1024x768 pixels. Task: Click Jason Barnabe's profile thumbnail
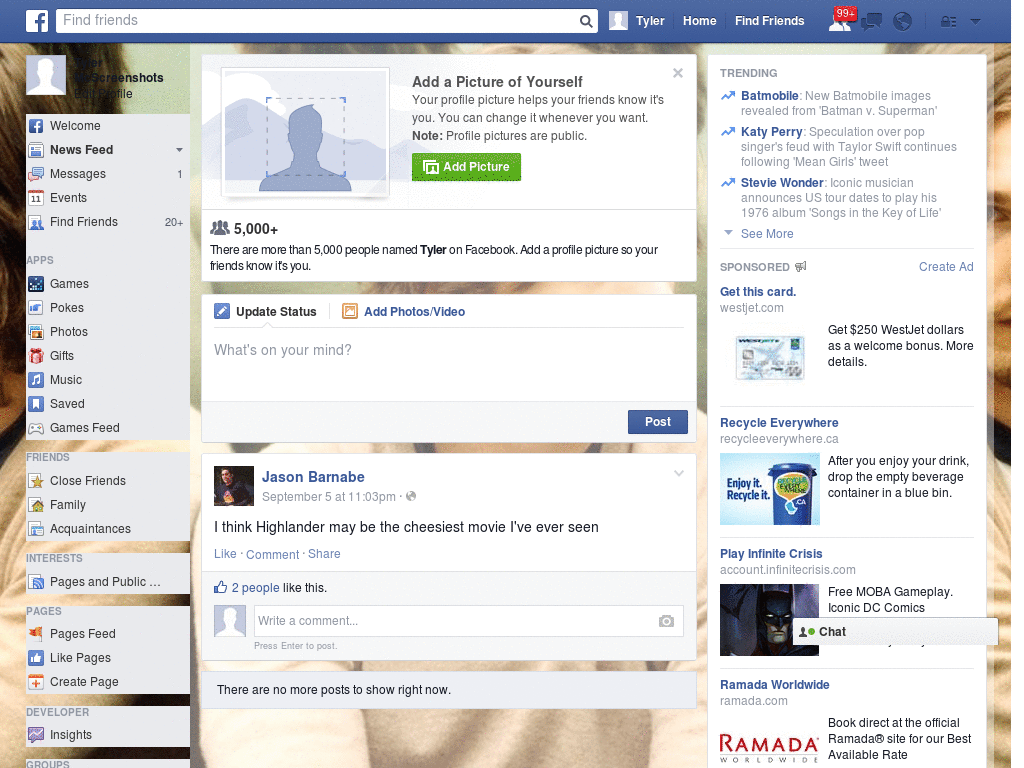coord(234,486)
